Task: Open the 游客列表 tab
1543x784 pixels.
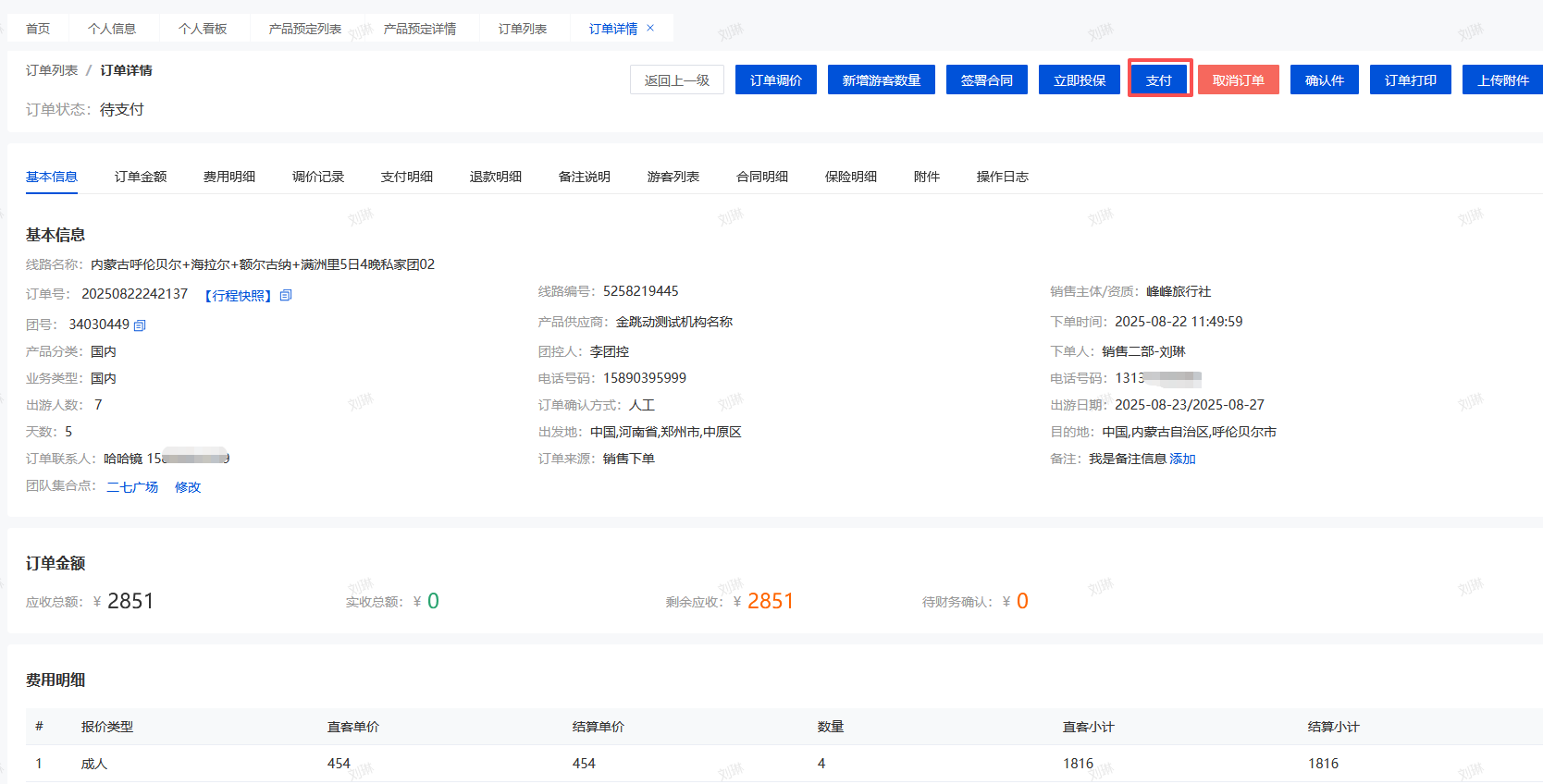Action: click(673, 177)
